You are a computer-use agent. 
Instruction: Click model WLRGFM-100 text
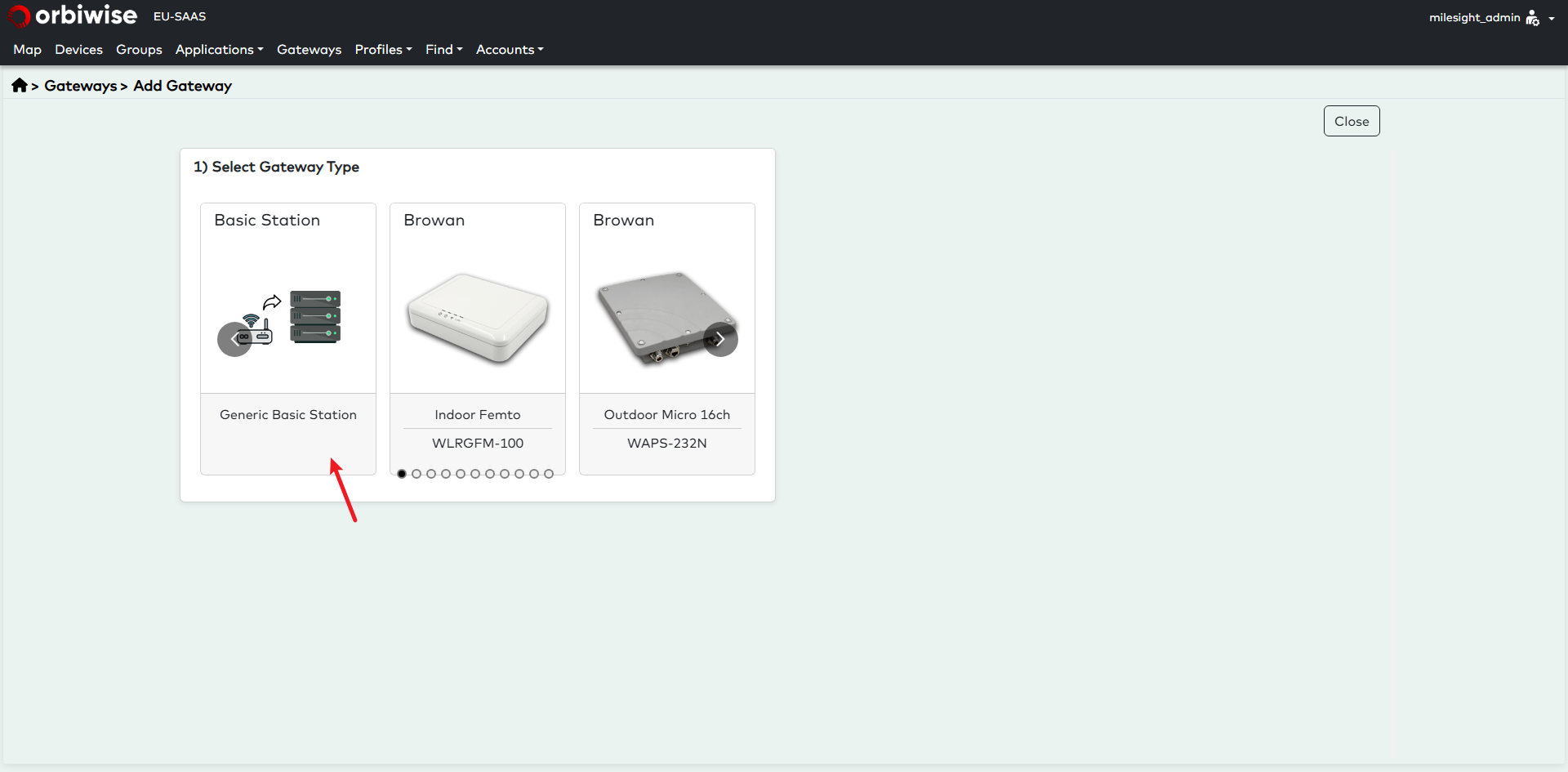(x=478, y=444)
